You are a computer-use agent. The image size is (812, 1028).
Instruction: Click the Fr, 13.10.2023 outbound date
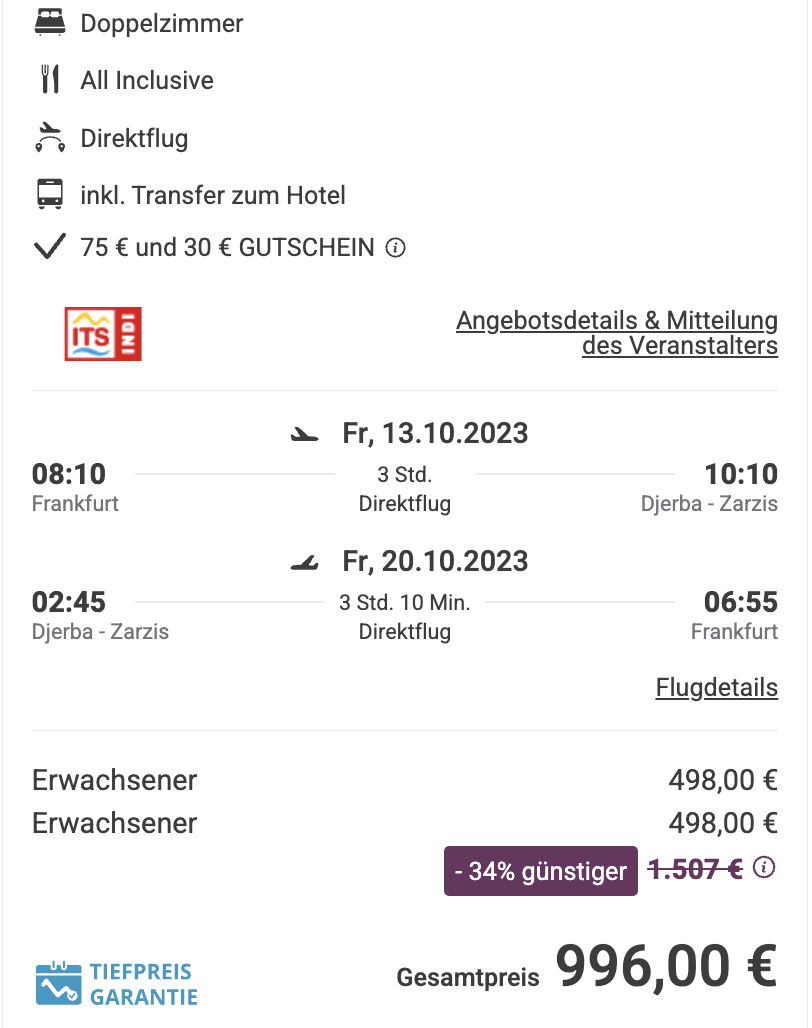[435, 433]
